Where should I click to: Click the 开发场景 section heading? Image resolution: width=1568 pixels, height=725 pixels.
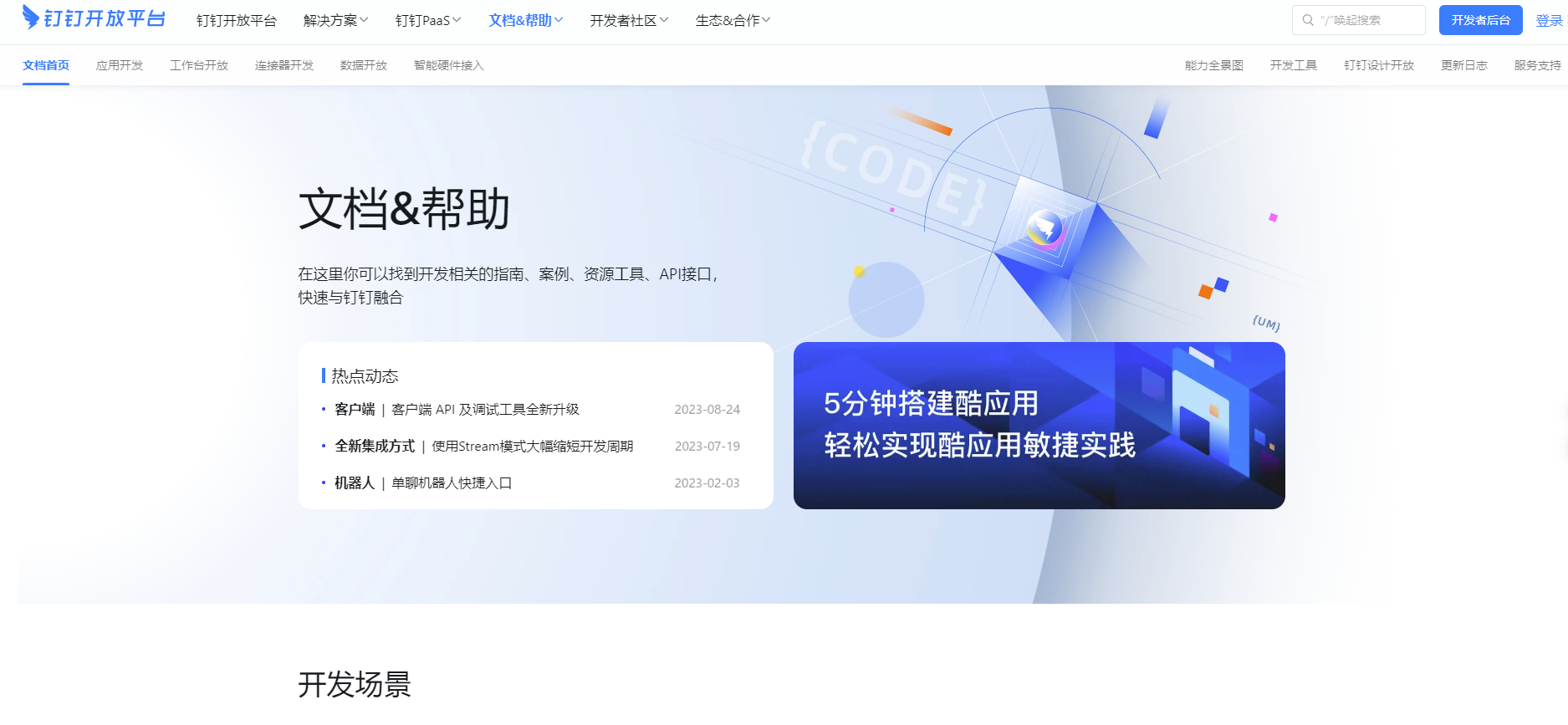click(x=355, y=684)
